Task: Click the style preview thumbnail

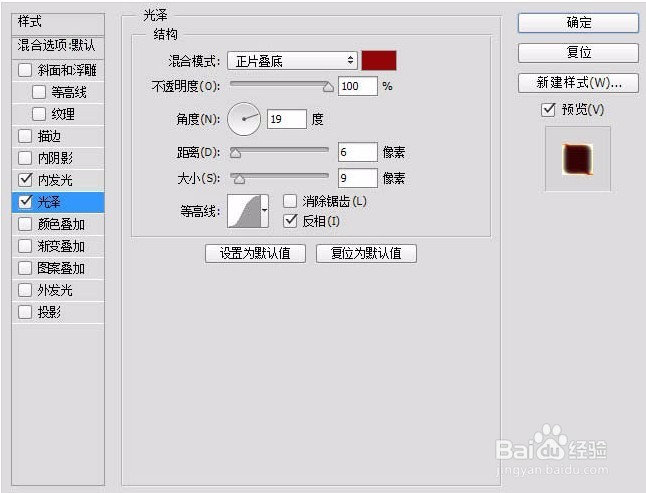Action: pyautogui.click(x=578, y=159)
